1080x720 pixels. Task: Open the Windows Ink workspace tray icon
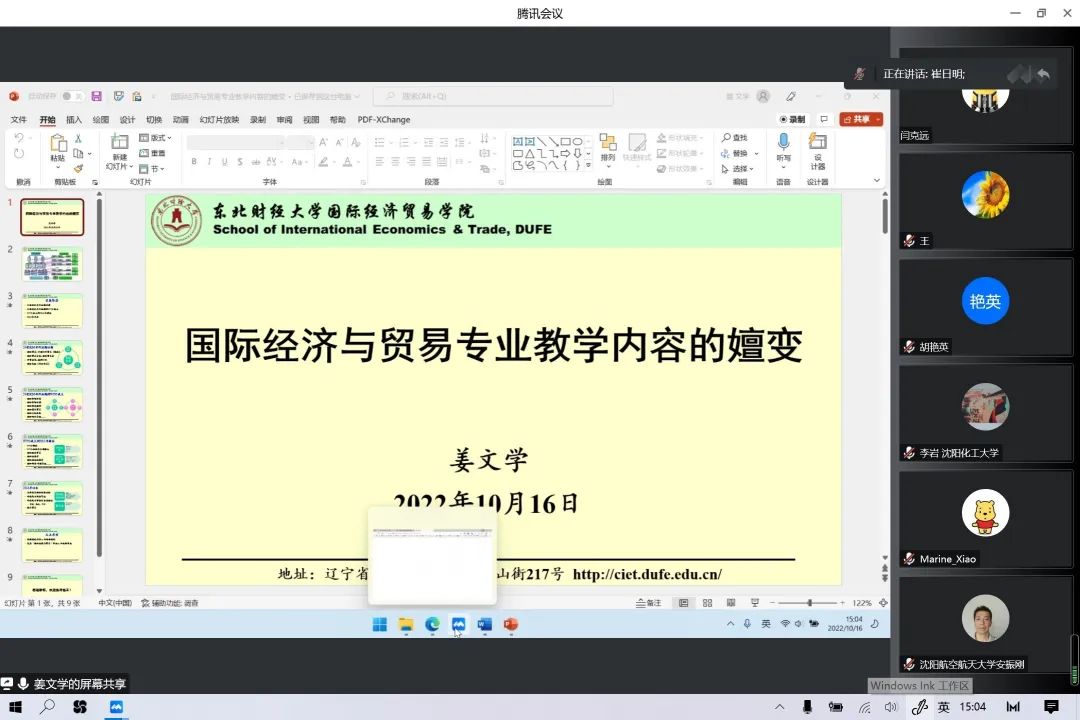919,707
